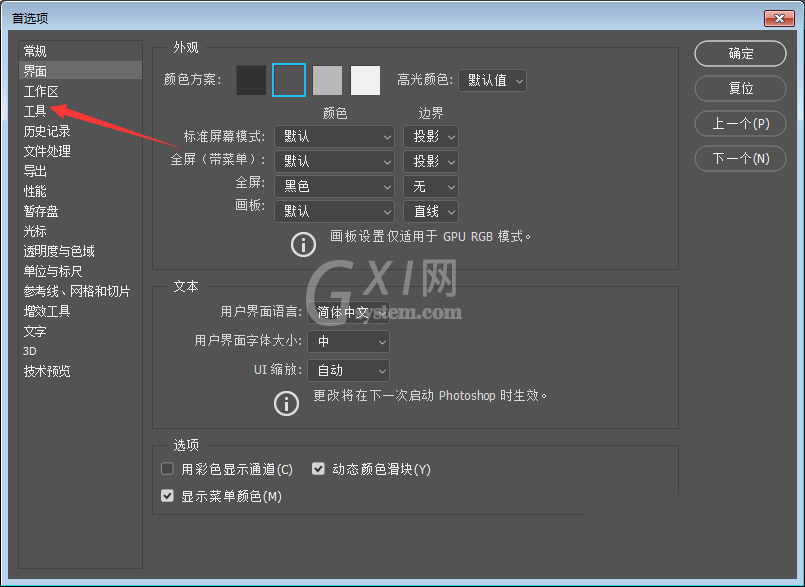Image resolution: width=805 pixels, height=587 pixels.
Task: Open the 文件处理 preferences category
Action: click(x=81, y=151)
